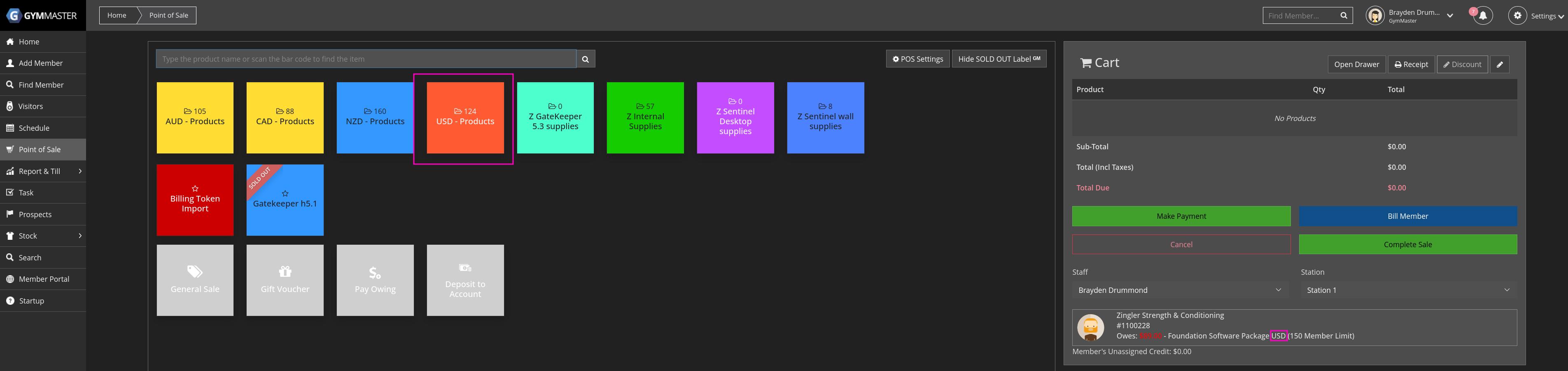1568x371 pixels.
Task: Go to Prospects in the sidebar
Action: point(35,215)
